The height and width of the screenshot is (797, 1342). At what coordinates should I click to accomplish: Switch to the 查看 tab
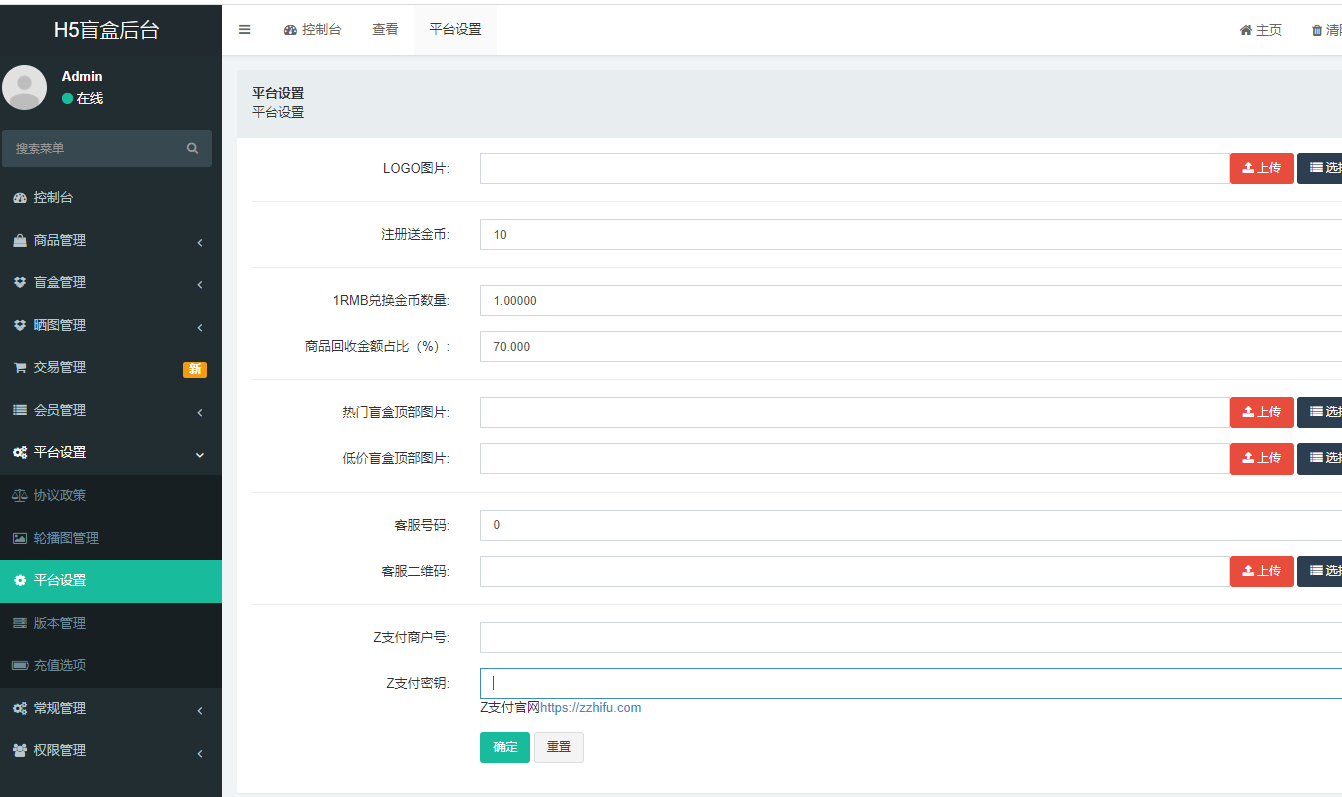tap(385, 30)
